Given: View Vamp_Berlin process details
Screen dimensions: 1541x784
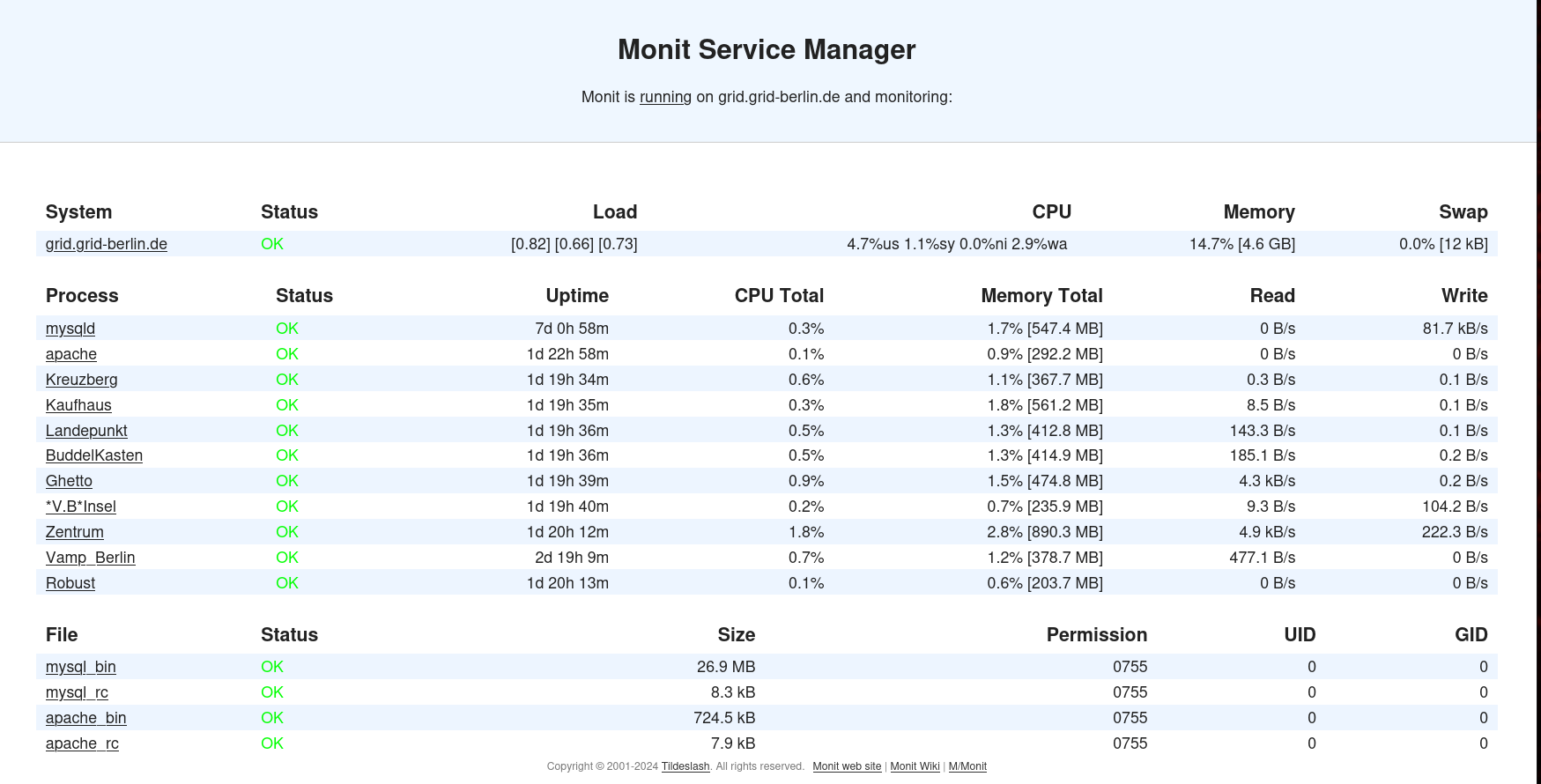Looking at the screenshot, I should (x=90, y=558).
